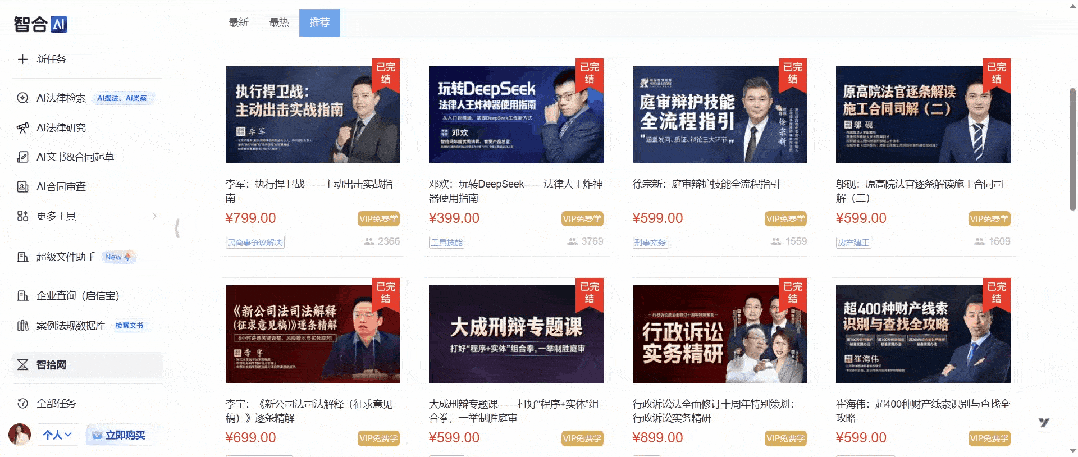Click the 立即购买 button

(x=117, y=435)
